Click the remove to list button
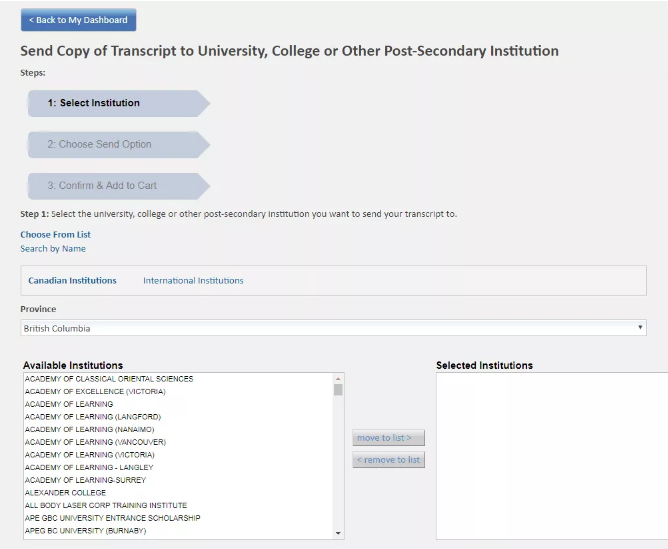 (x=388, y=460)
